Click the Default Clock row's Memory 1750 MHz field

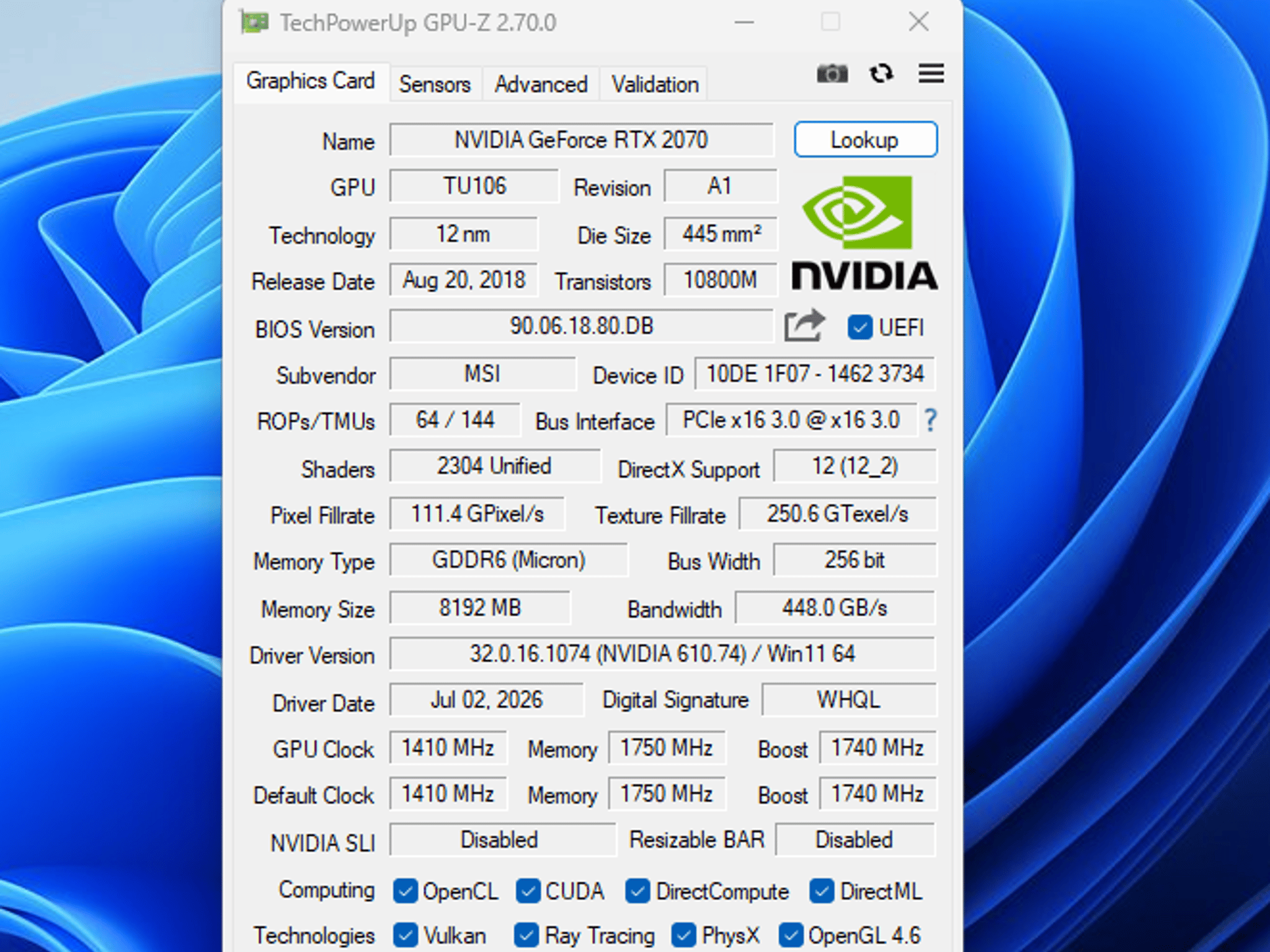[x=667, y=794]
